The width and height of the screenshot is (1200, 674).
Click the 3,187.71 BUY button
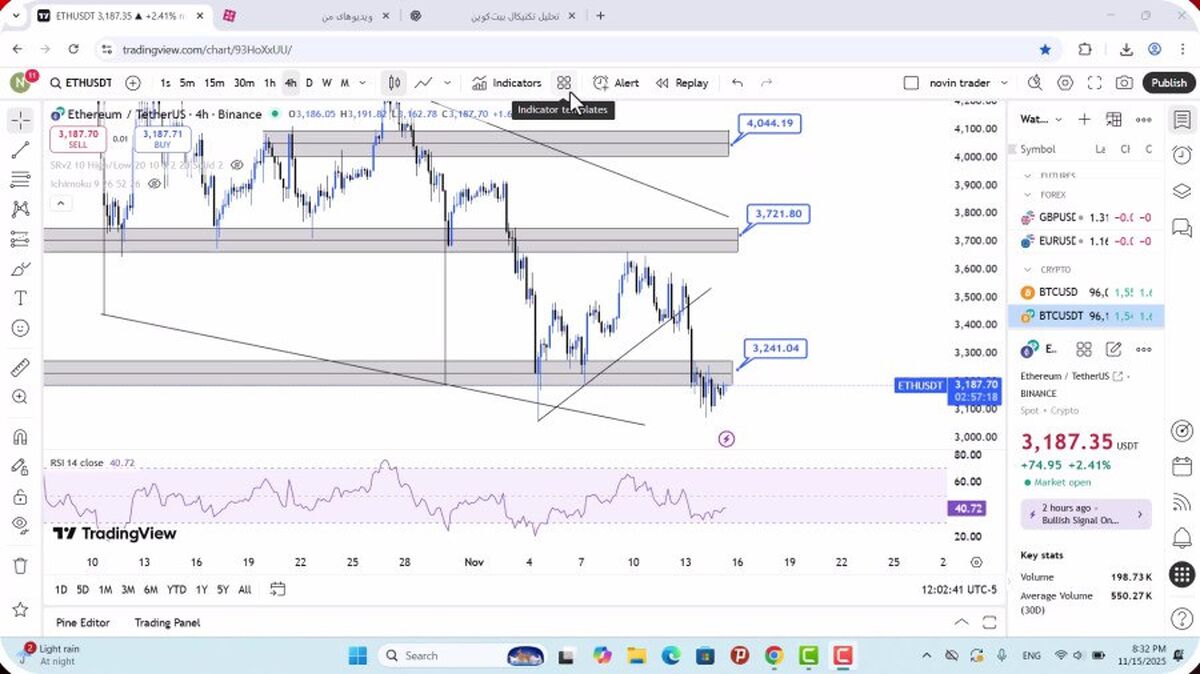pos(163,139)
